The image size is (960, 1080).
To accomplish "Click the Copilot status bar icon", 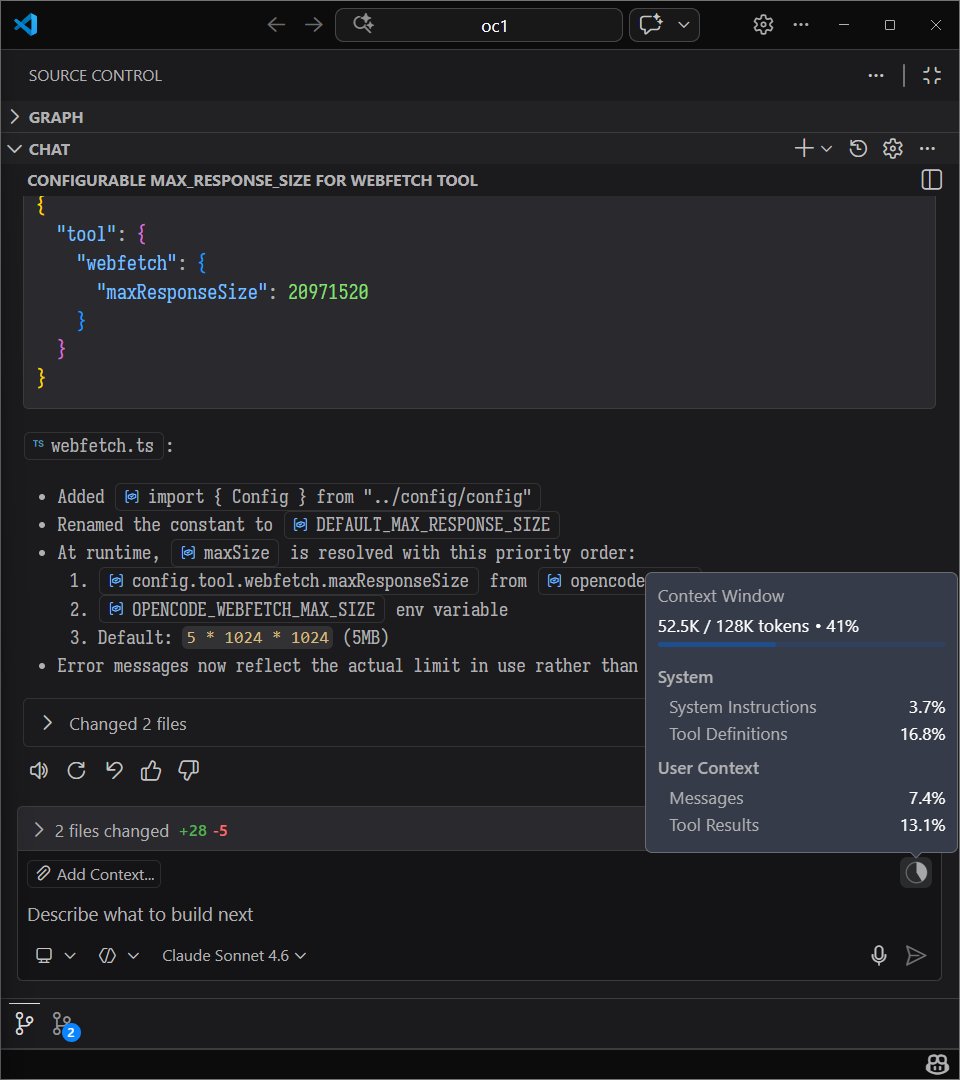I will 937,1063.
